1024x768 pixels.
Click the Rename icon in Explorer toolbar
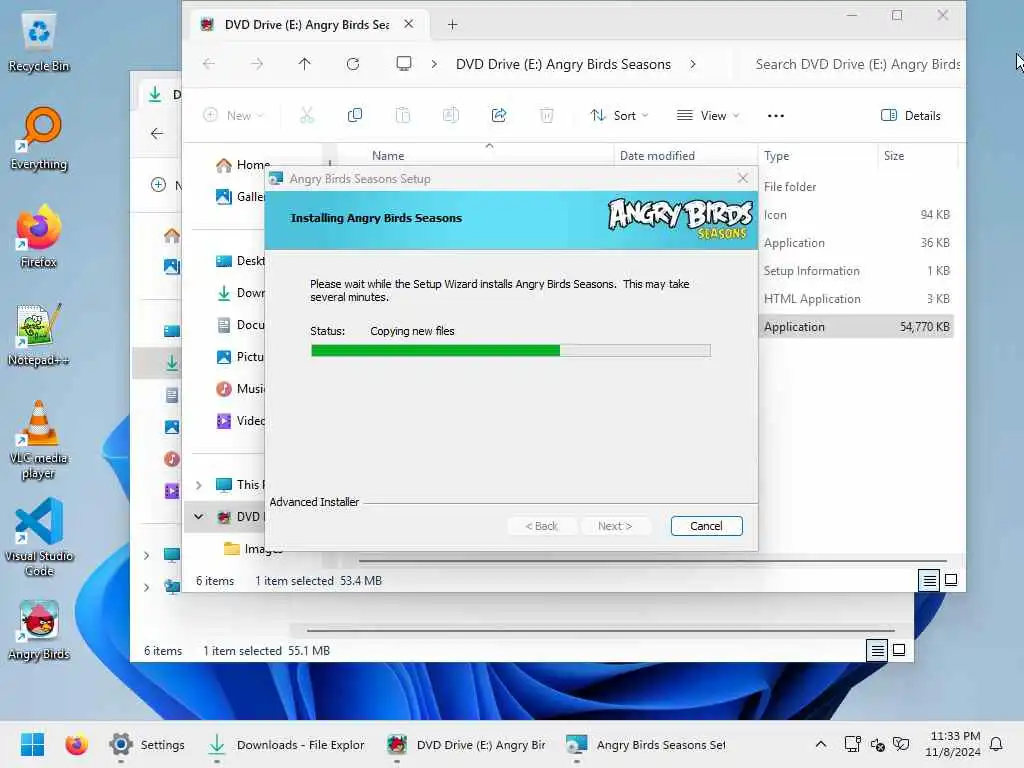tap(451, 116)
